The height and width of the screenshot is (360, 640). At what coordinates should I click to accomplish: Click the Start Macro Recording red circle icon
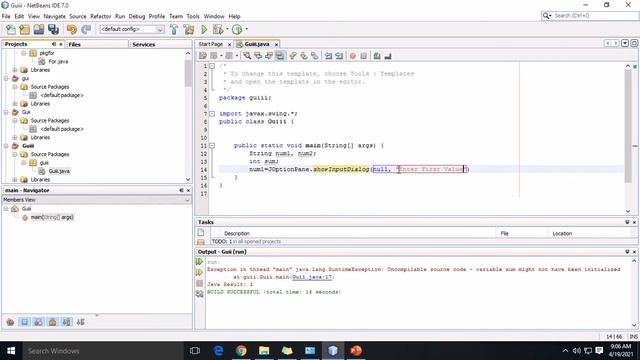(353, 56)
